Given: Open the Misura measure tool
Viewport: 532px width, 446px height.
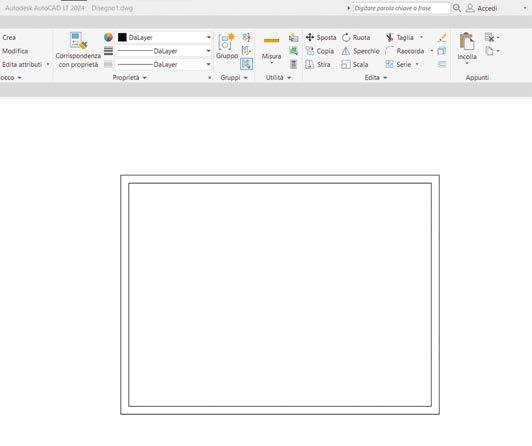Looking at the screenshot, I should point(271,49).
